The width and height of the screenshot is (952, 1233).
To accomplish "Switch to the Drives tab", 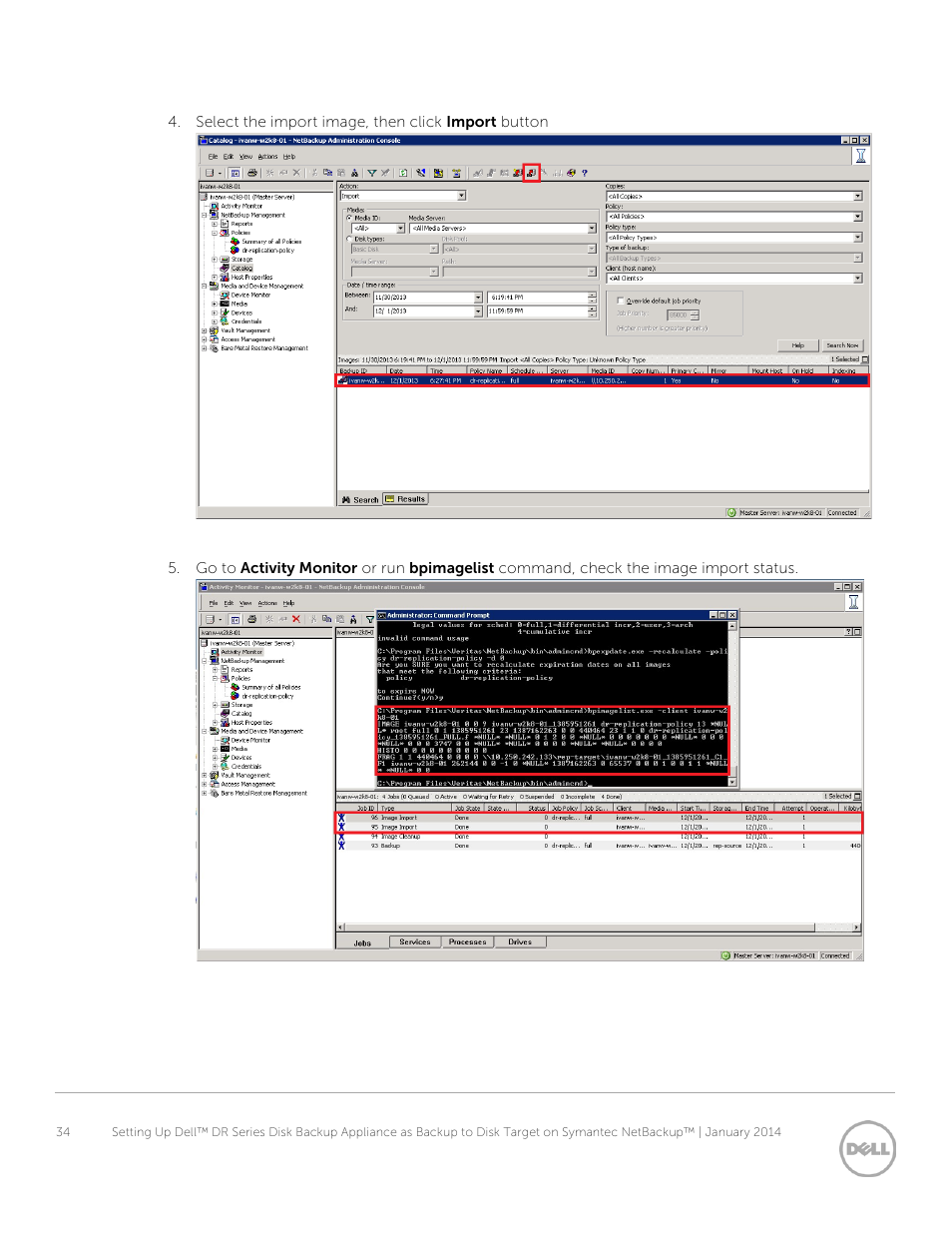I will 520,942.
